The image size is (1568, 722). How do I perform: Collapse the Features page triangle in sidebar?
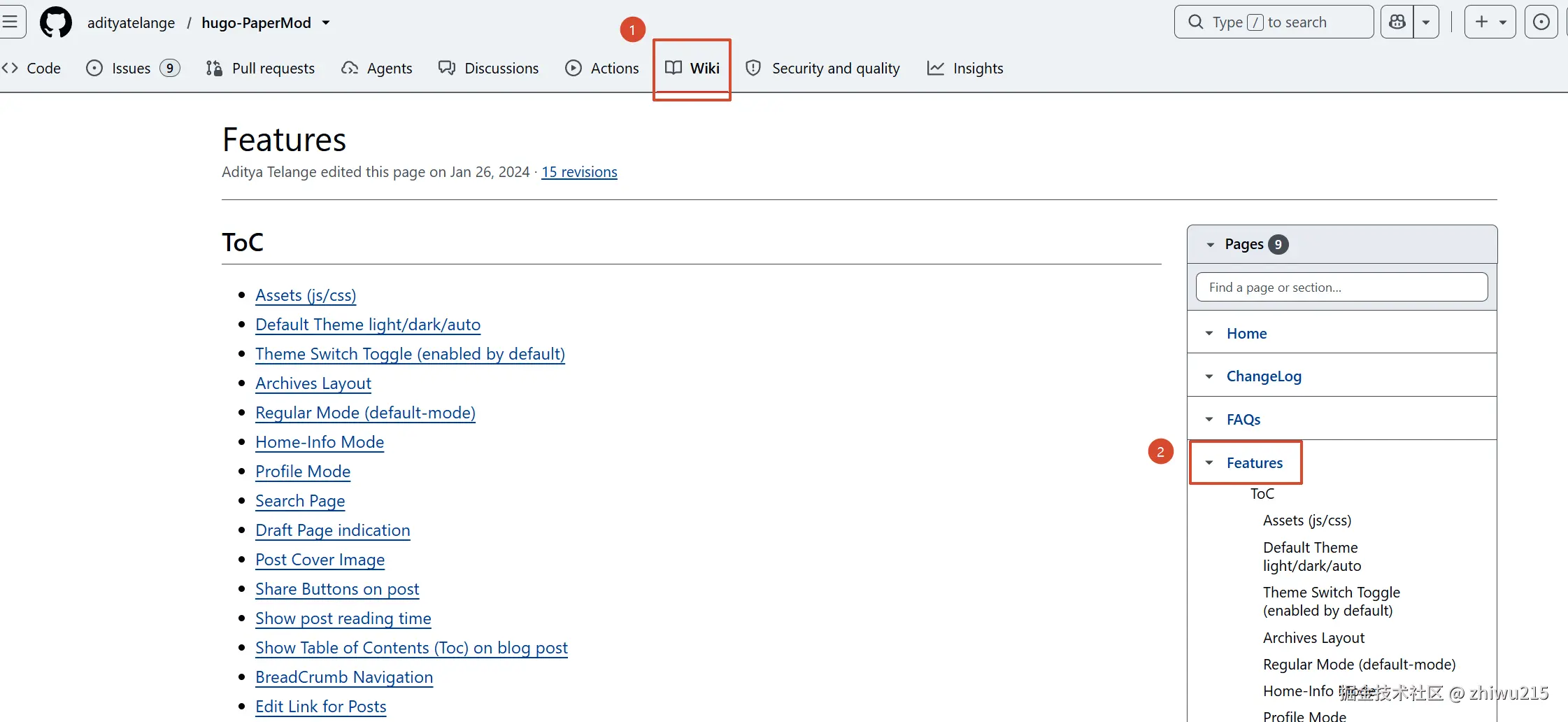[1209, 463]
